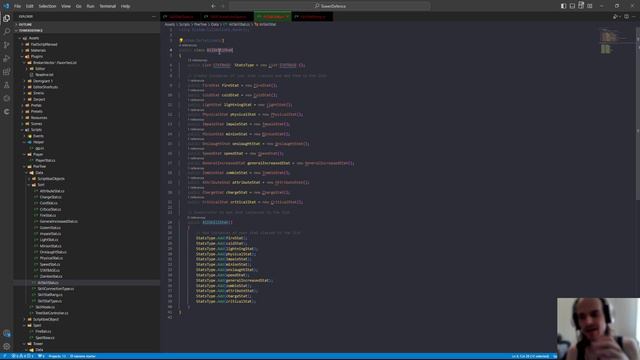Image resolution: width=640 pixels, height=360 pixels.
Task: Toggle secondary side bar layout icon
Action: pyautogui.click(x=581, y=6)
